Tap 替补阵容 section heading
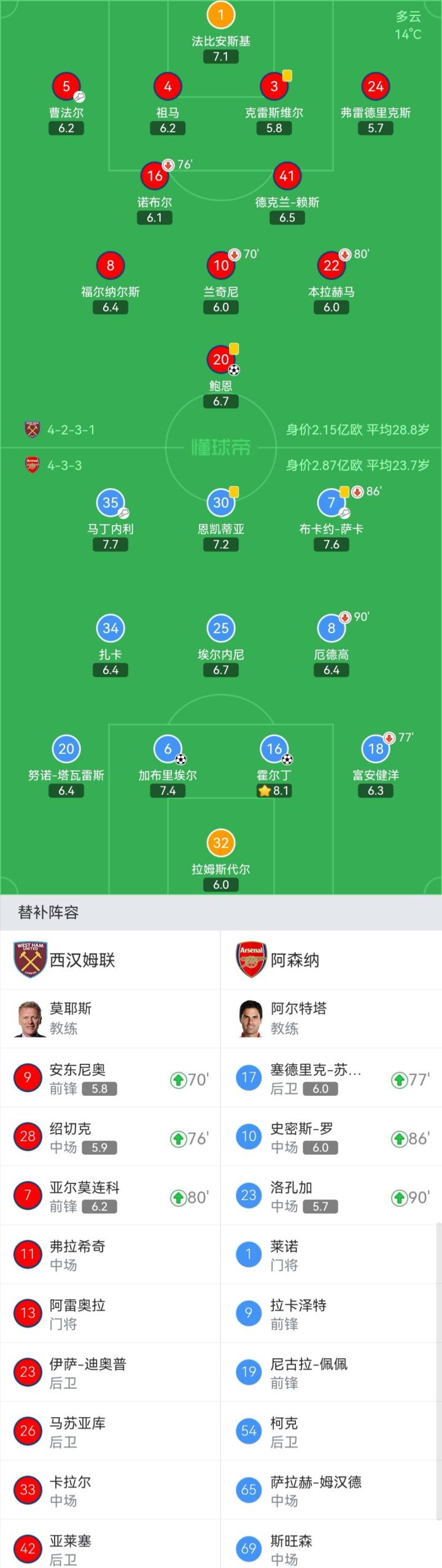 point(48,912)
